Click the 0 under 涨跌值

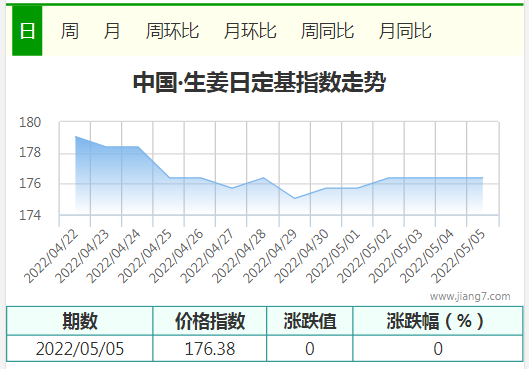pyautogui.click(x=310, y=348)
